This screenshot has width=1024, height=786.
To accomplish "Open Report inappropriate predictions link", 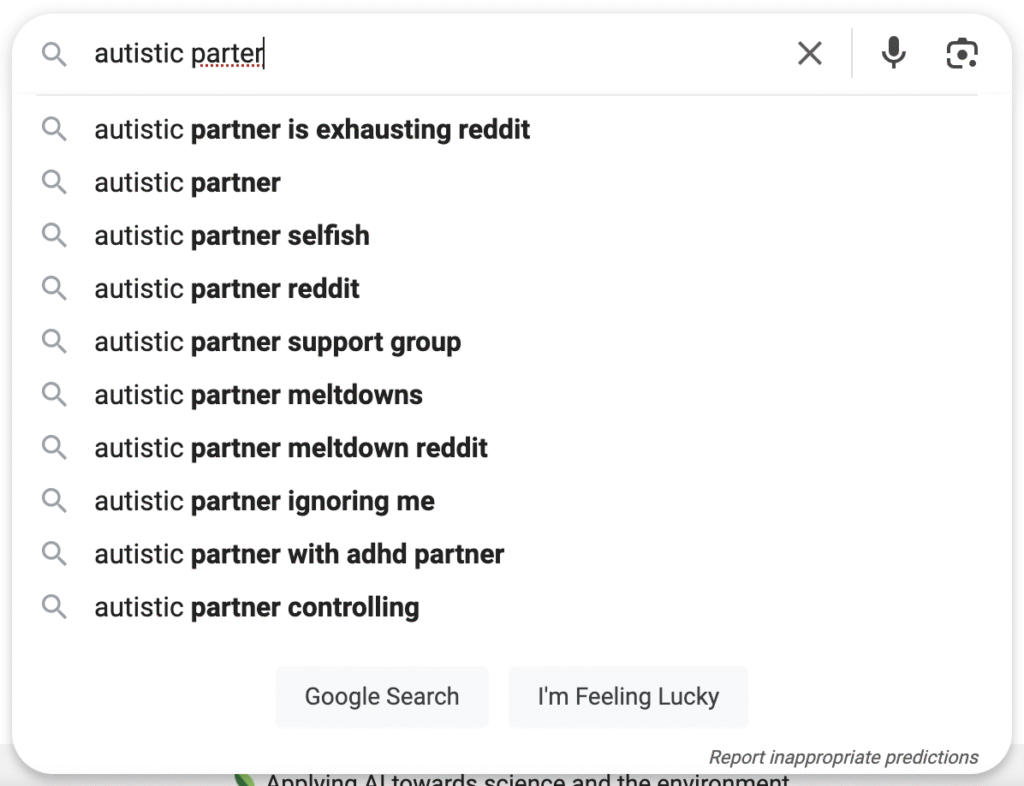I will click(843, 757).
